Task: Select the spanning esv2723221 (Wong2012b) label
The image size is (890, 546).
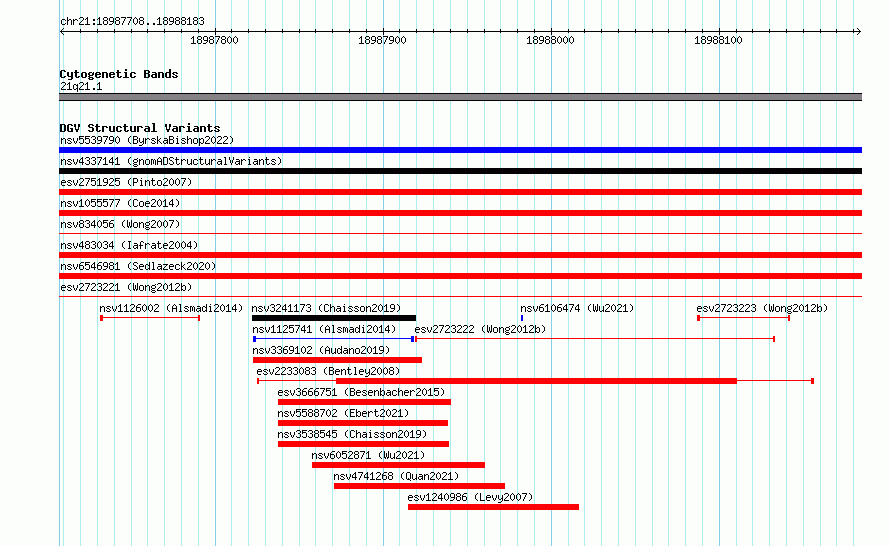Action: pos(126,287)
